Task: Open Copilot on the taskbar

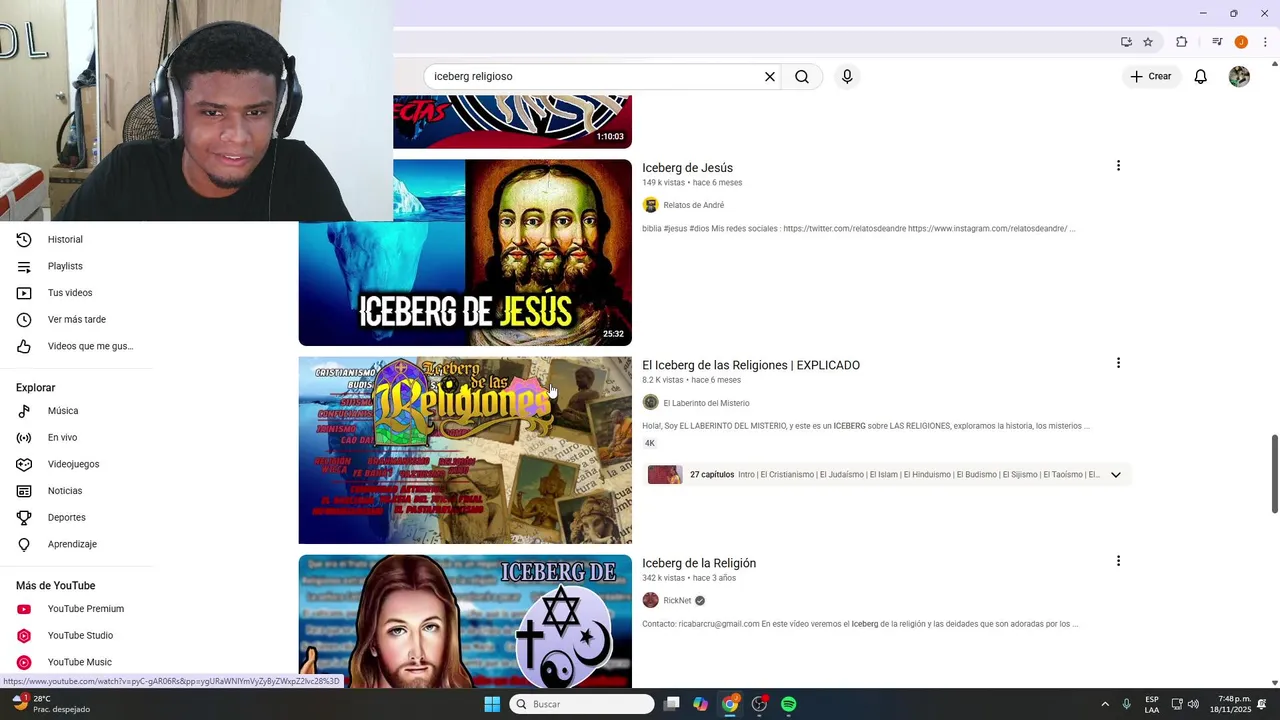Action: tap(701, 704)
